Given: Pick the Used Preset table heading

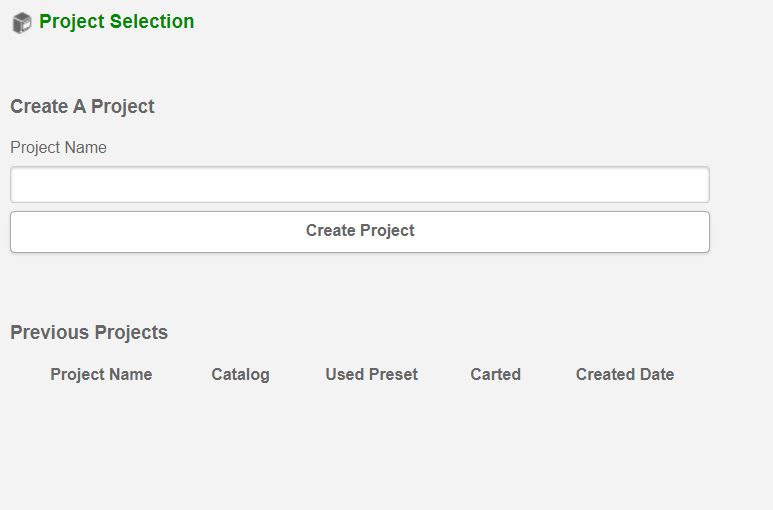Looking at the screenshot, I should point(371,375).
